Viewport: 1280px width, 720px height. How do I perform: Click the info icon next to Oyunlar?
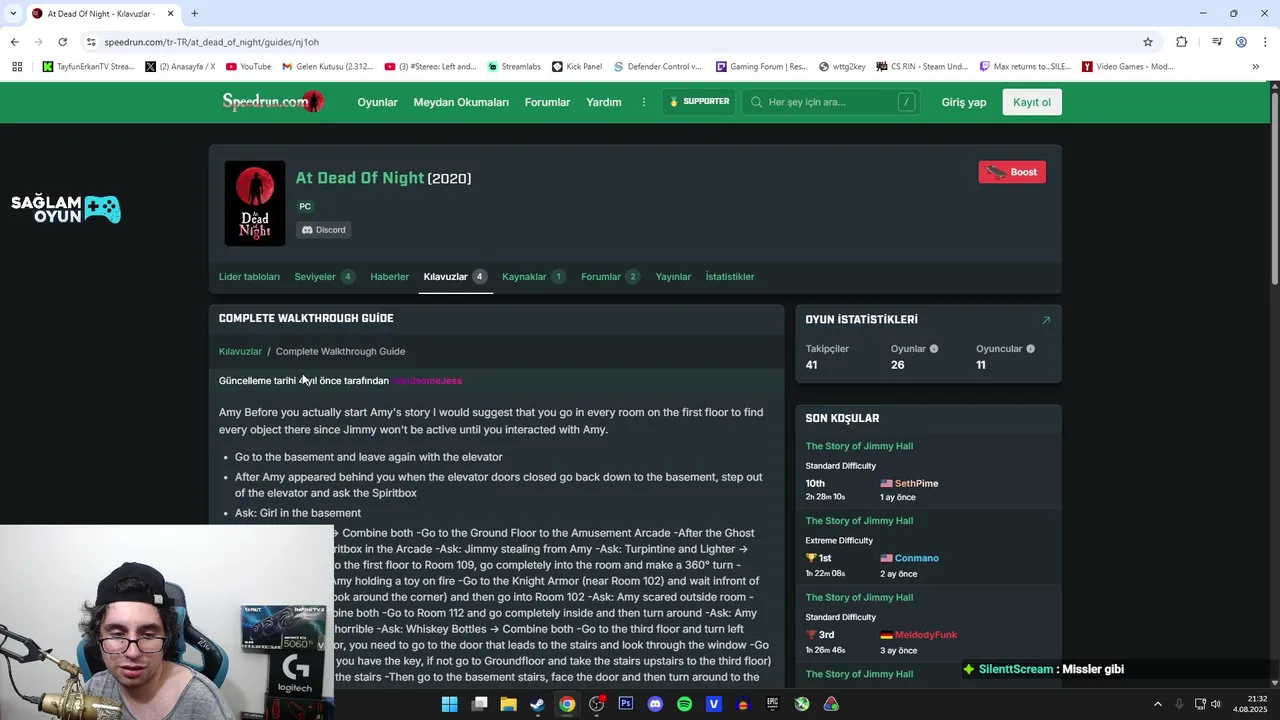pyautogui.click(x=934, y=349)
